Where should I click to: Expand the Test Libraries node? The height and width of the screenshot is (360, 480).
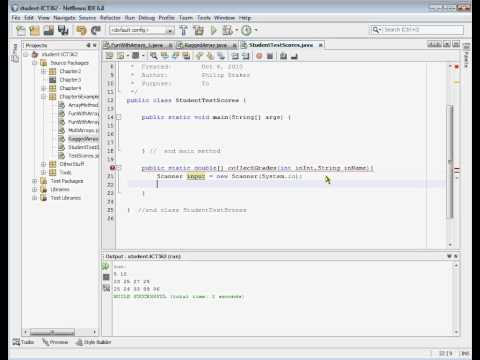coord(34,198)
